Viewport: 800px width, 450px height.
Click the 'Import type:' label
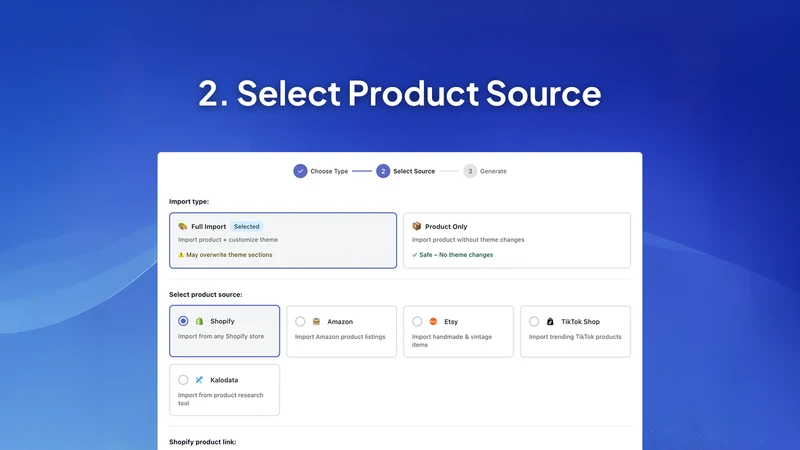point(189,202)
